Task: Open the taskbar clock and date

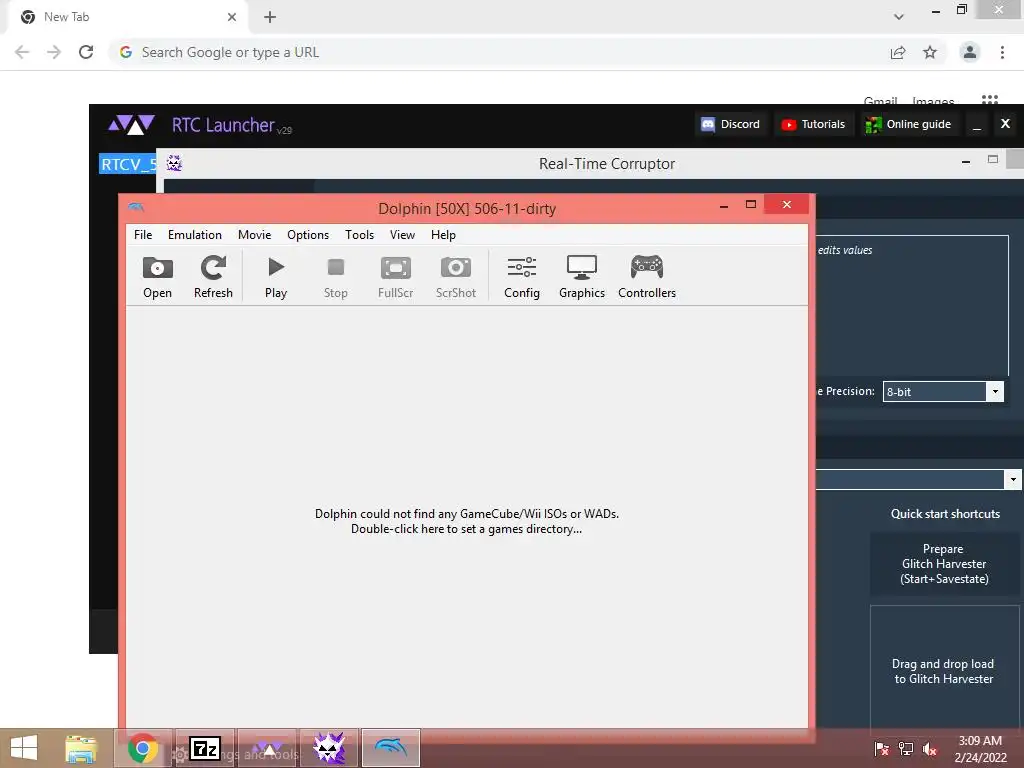Action: tap(980, 749)
